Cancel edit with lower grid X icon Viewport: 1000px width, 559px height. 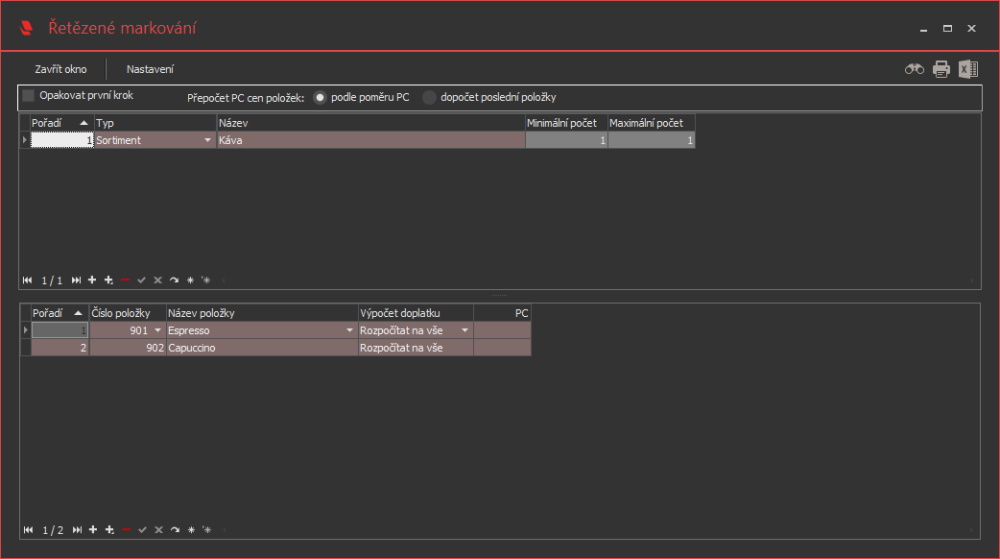click(x=159, y=530)
